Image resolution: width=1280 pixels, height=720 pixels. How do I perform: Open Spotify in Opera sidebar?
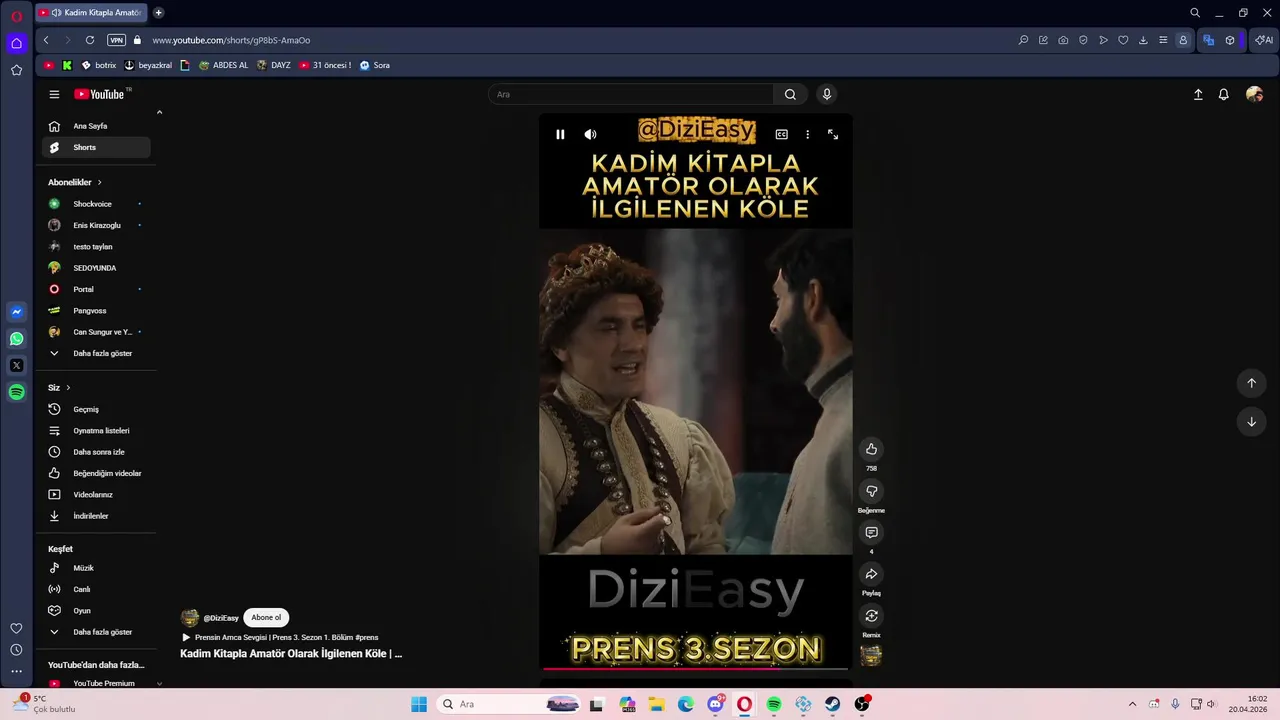(16, 393)
